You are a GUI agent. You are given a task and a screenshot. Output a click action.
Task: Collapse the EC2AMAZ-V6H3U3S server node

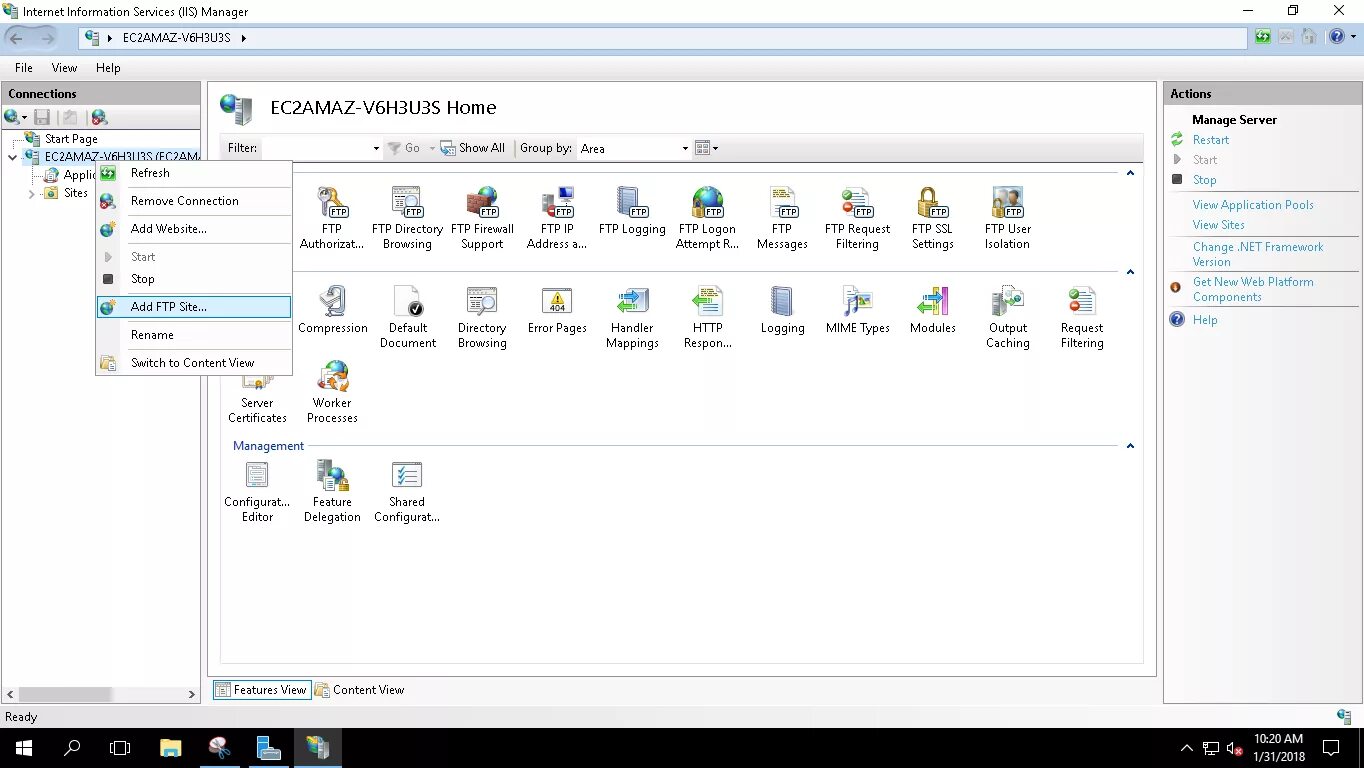(13, 157)
